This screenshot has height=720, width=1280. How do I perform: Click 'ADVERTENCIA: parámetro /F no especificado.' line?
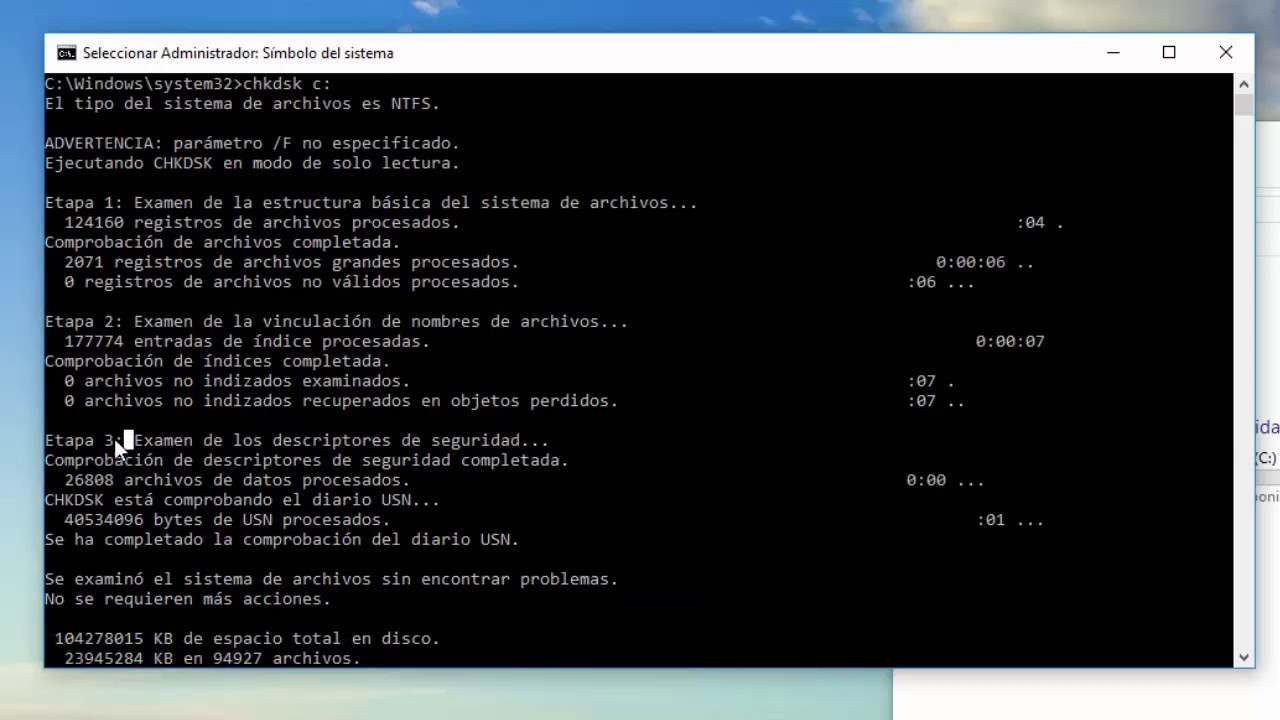point(252,143)
